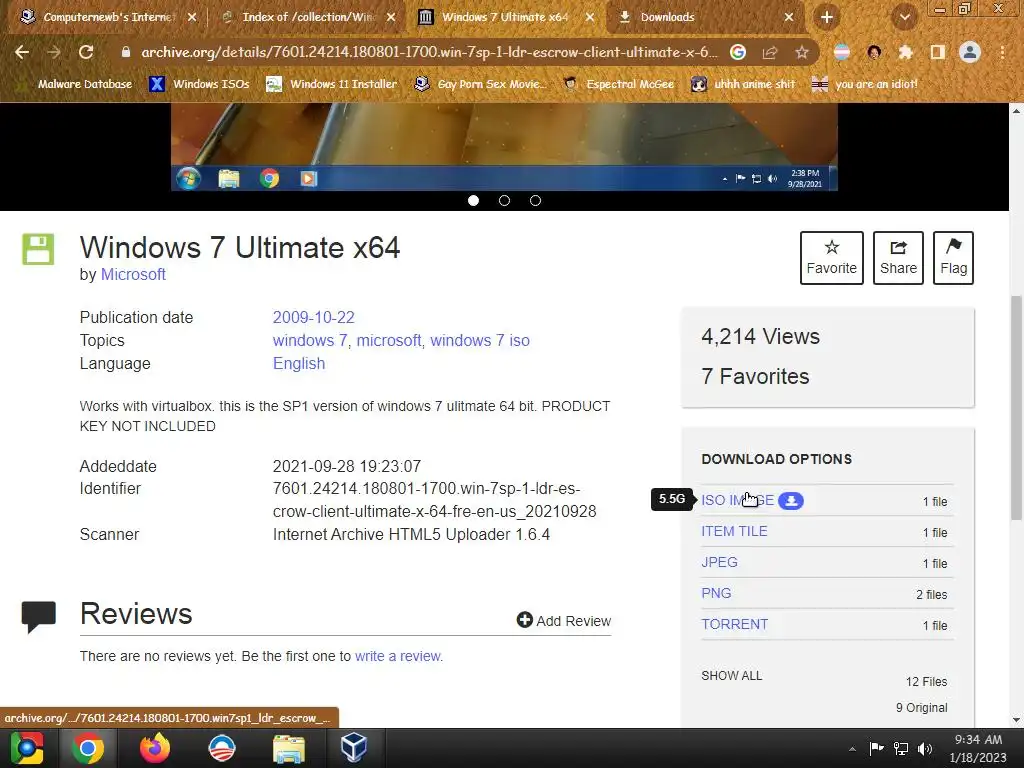Open the Extensions puzzle icon

(x=906, y=52)
